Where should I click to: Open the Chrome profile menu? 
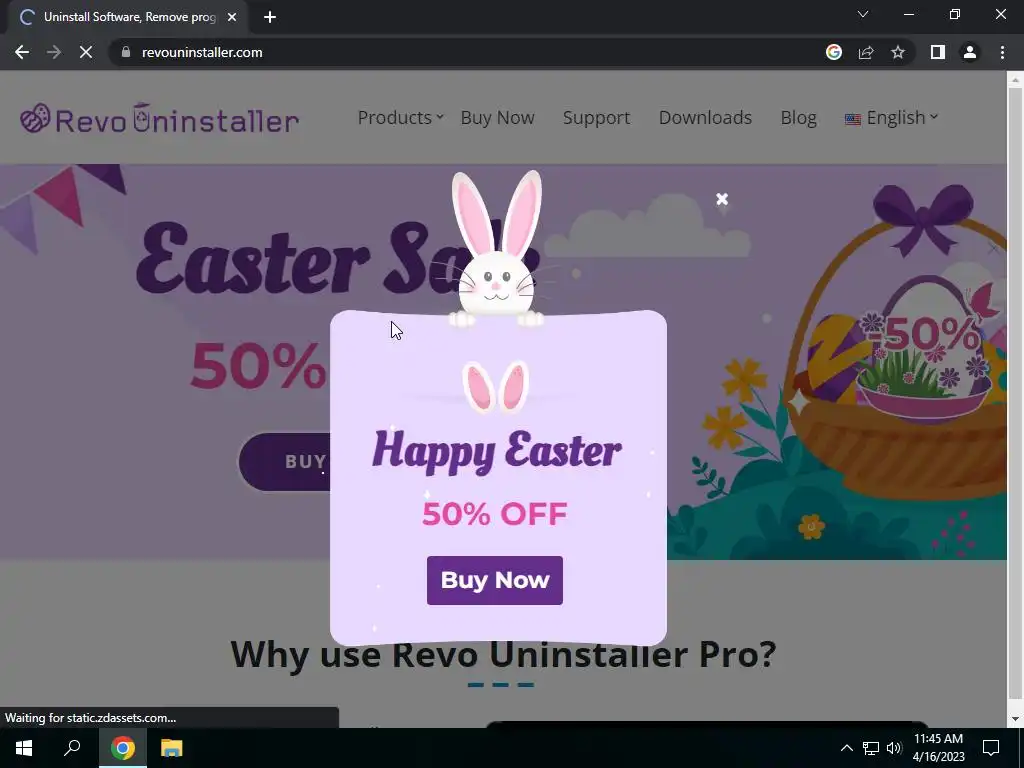click(970, 52)
